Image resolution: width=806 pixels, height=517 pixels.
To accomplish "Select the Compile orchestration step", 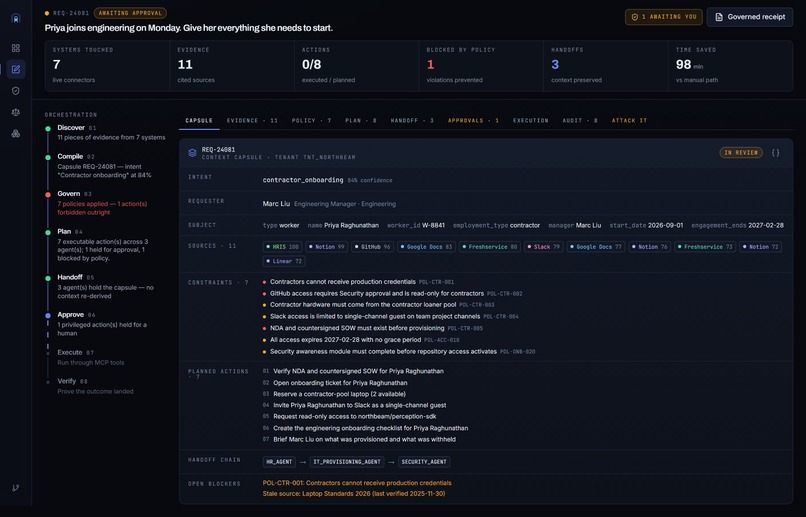I will [106, 165].
